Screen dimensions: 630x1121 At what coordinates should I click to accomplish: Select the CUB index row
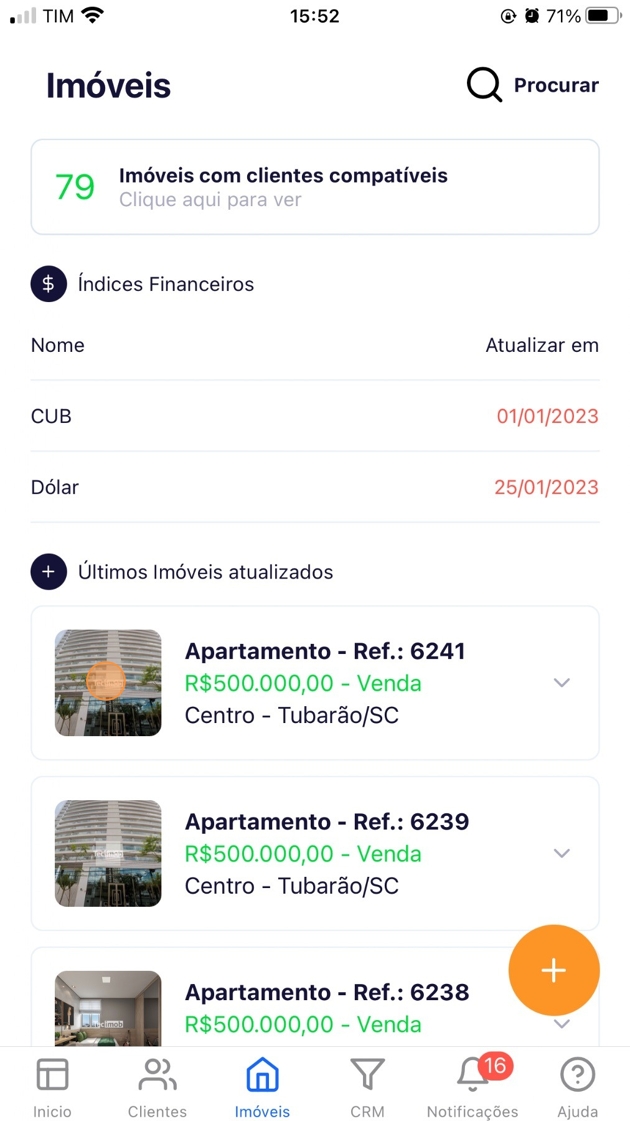[315, 416]
